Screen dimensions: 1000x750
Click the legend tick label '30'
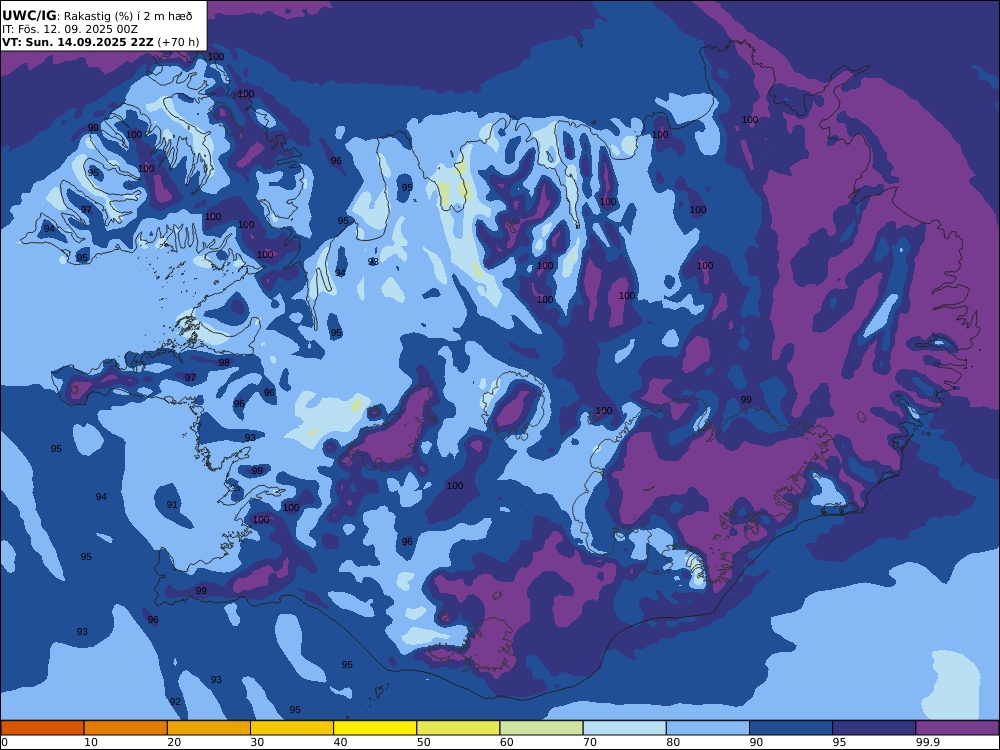point(257,742)
